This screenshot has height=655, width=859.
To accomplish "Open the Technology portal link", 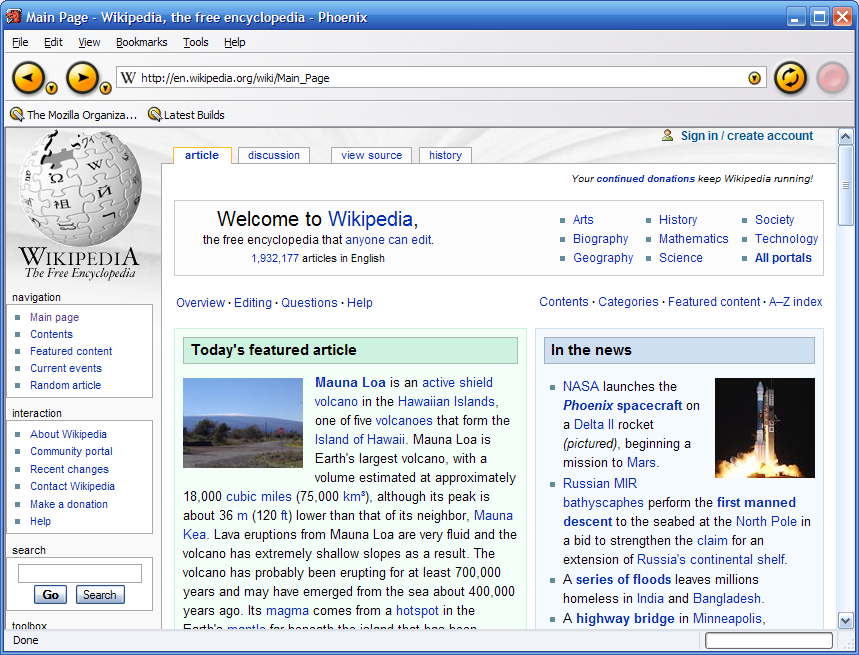I will (786, 239).
